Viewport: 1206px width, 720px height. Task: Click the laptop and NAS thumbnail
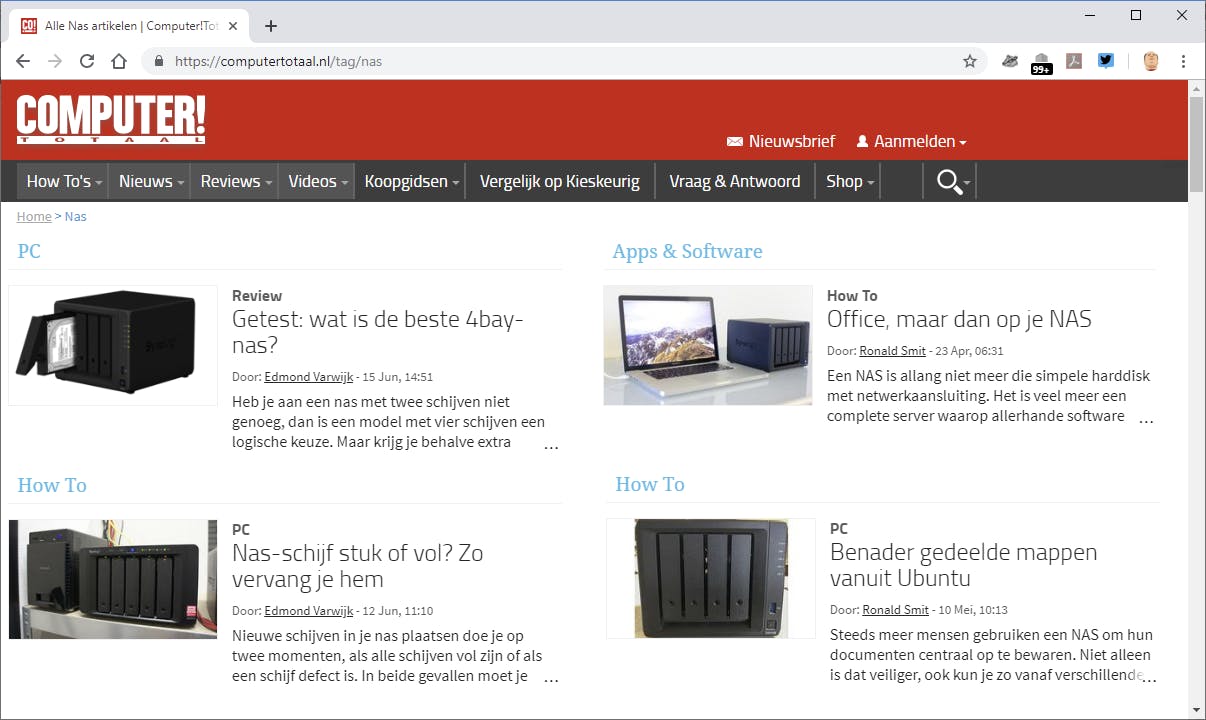coord(708,345)
